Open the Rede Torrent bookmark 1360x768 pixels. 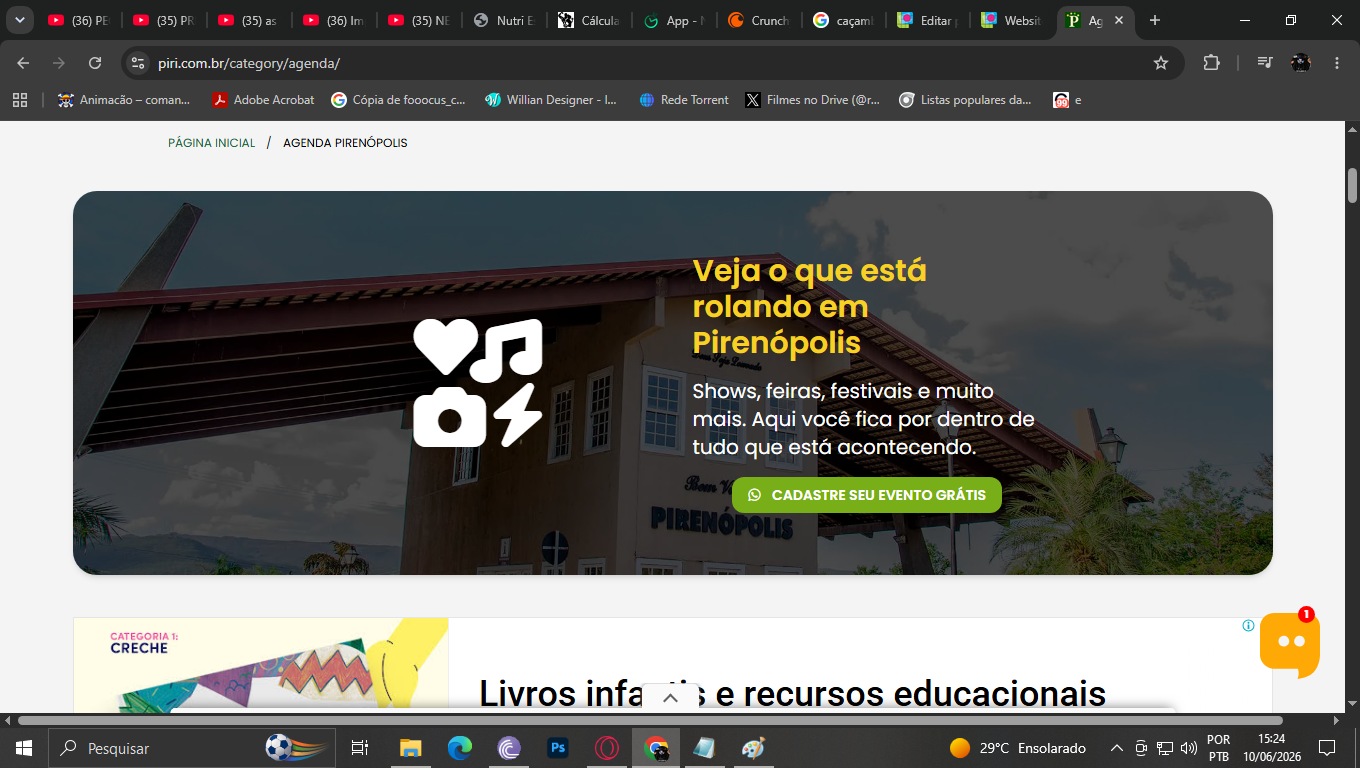[684, 100]
